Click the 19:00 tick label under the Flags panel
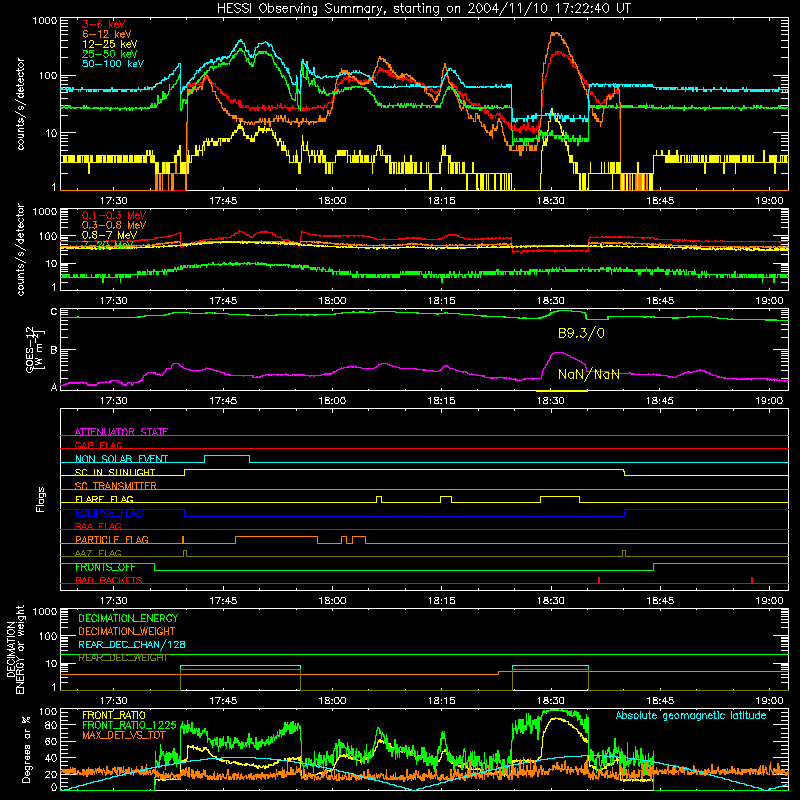Image resolution: width=800 pixels, height=800 pixels. 769,601
